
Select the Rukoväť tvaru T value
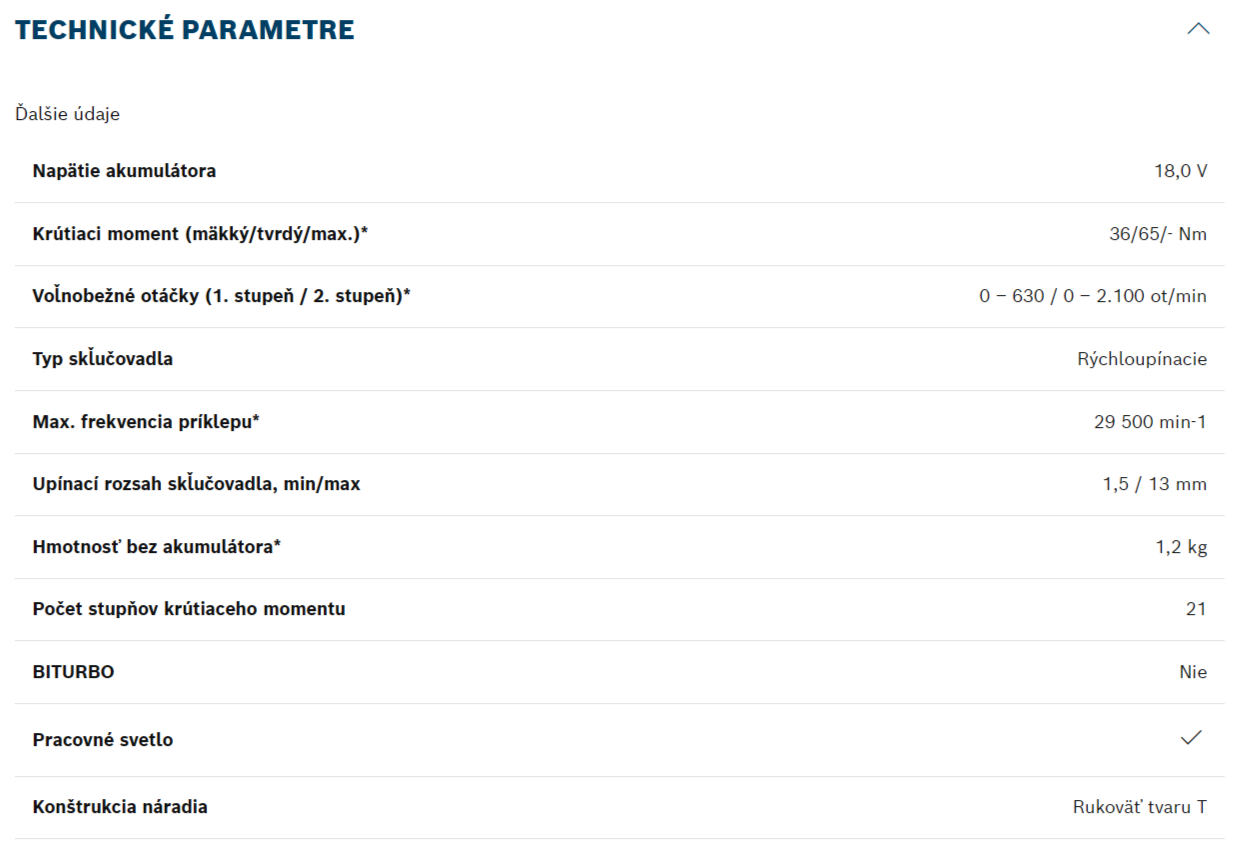click(1139, 807)
